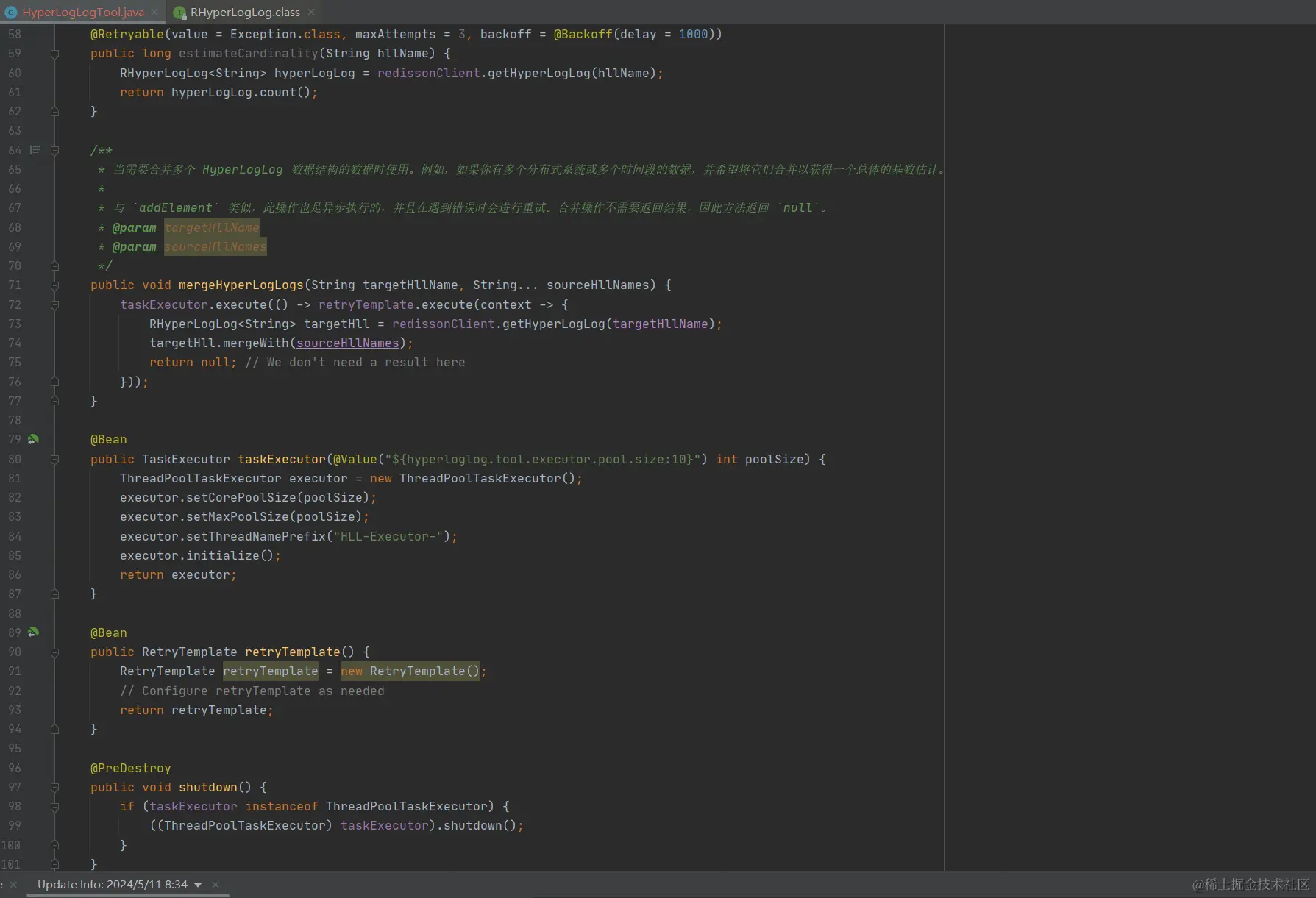1316x898 pixels.
Task: Click hyperLogLog.count() on line 61
Action: click(x=241, y=92)
